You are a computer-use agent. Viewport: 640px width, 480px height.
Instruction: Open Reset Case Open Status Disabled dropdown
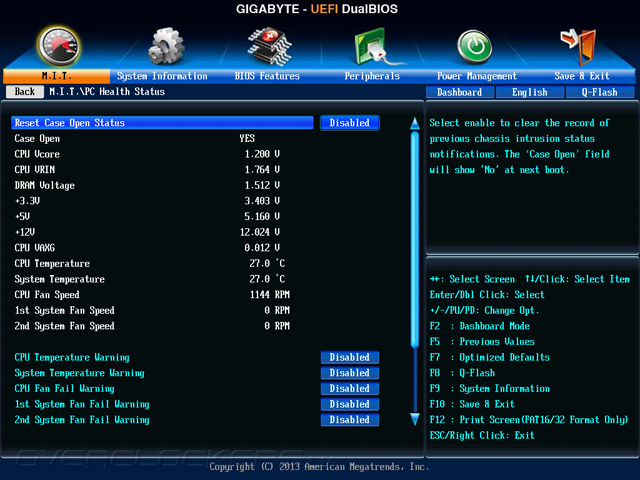point(350,123)
